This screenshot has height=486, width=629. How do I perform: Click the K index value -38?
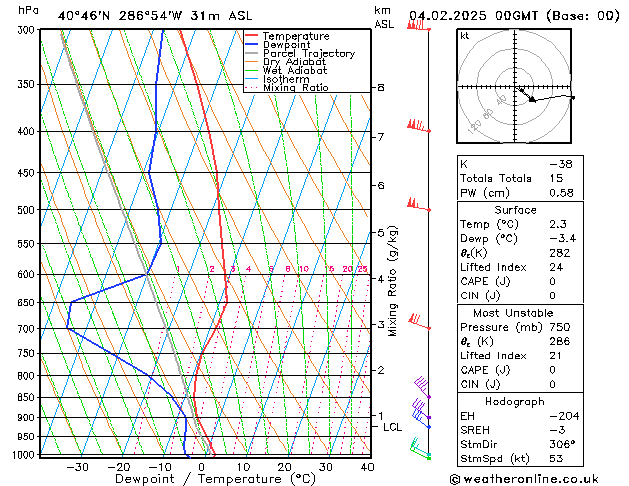tap(561, 164)
